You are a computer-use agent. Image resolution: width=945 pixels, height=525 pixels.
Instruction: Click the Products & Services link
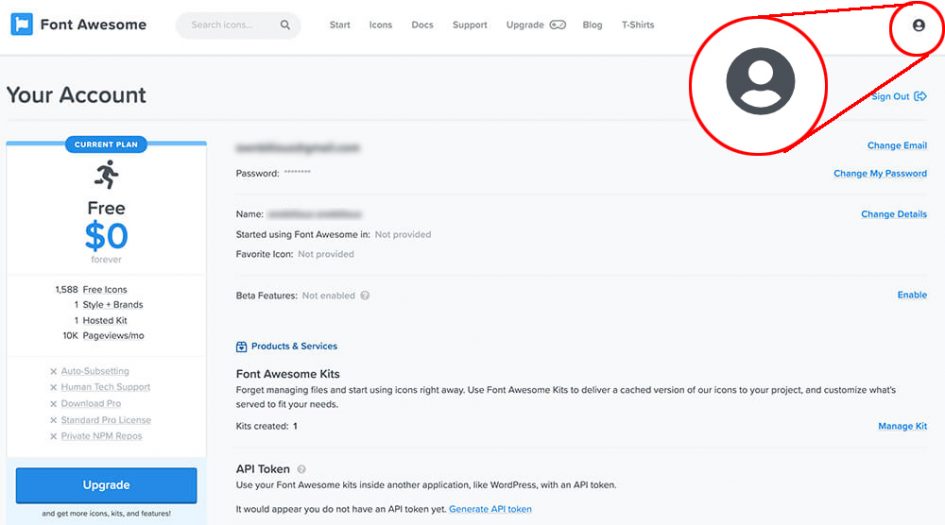tap(294, 347)
